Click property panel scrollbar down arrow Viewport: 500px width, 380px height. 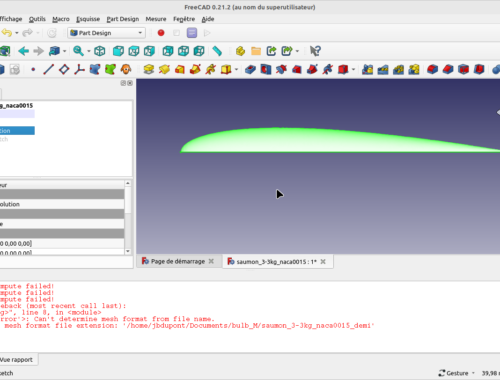pyautogui.click(x=128, y=251)
